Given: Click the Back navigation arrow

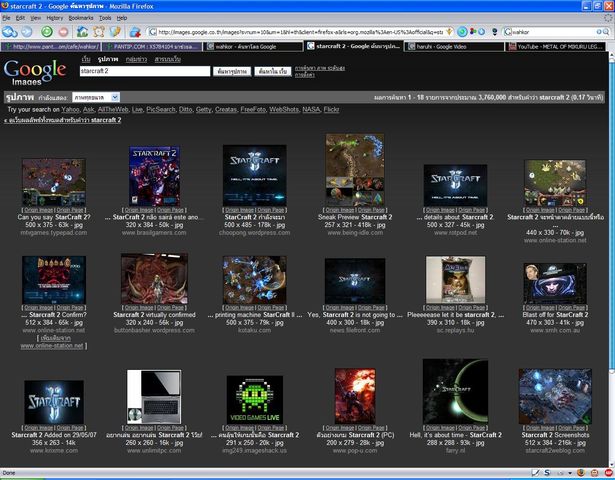Looking at the screenshot, I should tap(9, 32).
